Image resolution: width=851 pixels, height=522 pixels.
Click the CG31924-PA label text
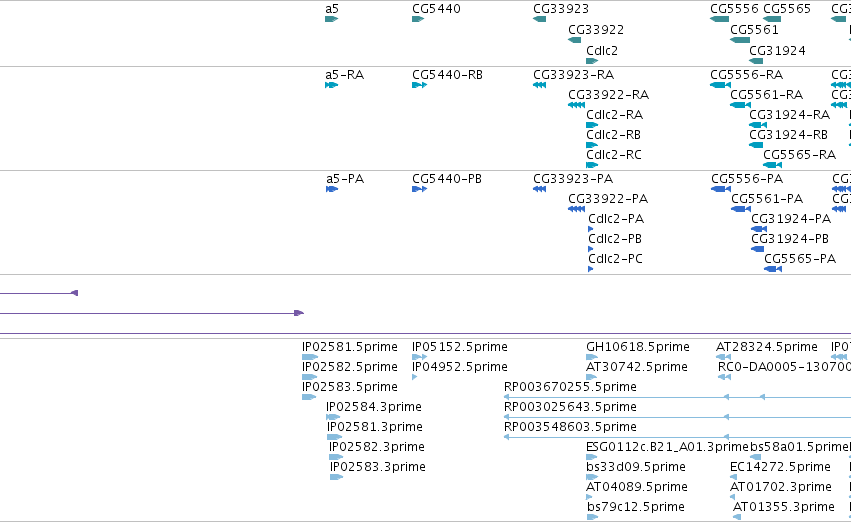click(x=791, y=219)
